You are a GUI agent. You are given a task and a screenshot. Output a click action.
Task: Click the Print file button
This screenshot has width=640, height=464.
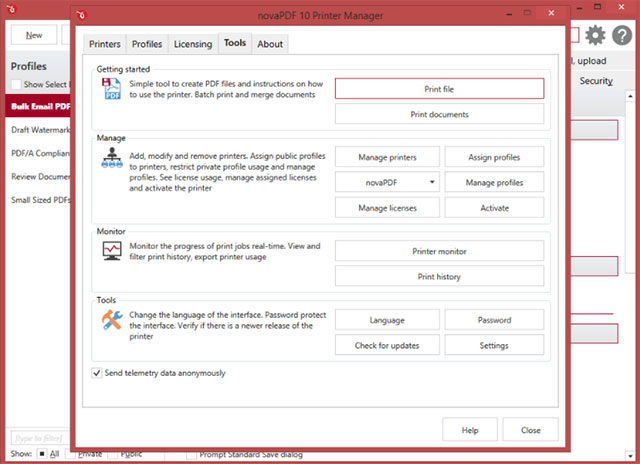[439, 89]
